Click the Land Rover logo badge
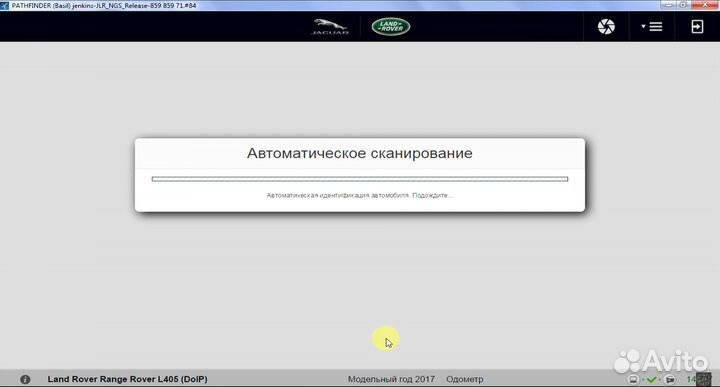The image size is (720, 387). (x=391, y=27)
